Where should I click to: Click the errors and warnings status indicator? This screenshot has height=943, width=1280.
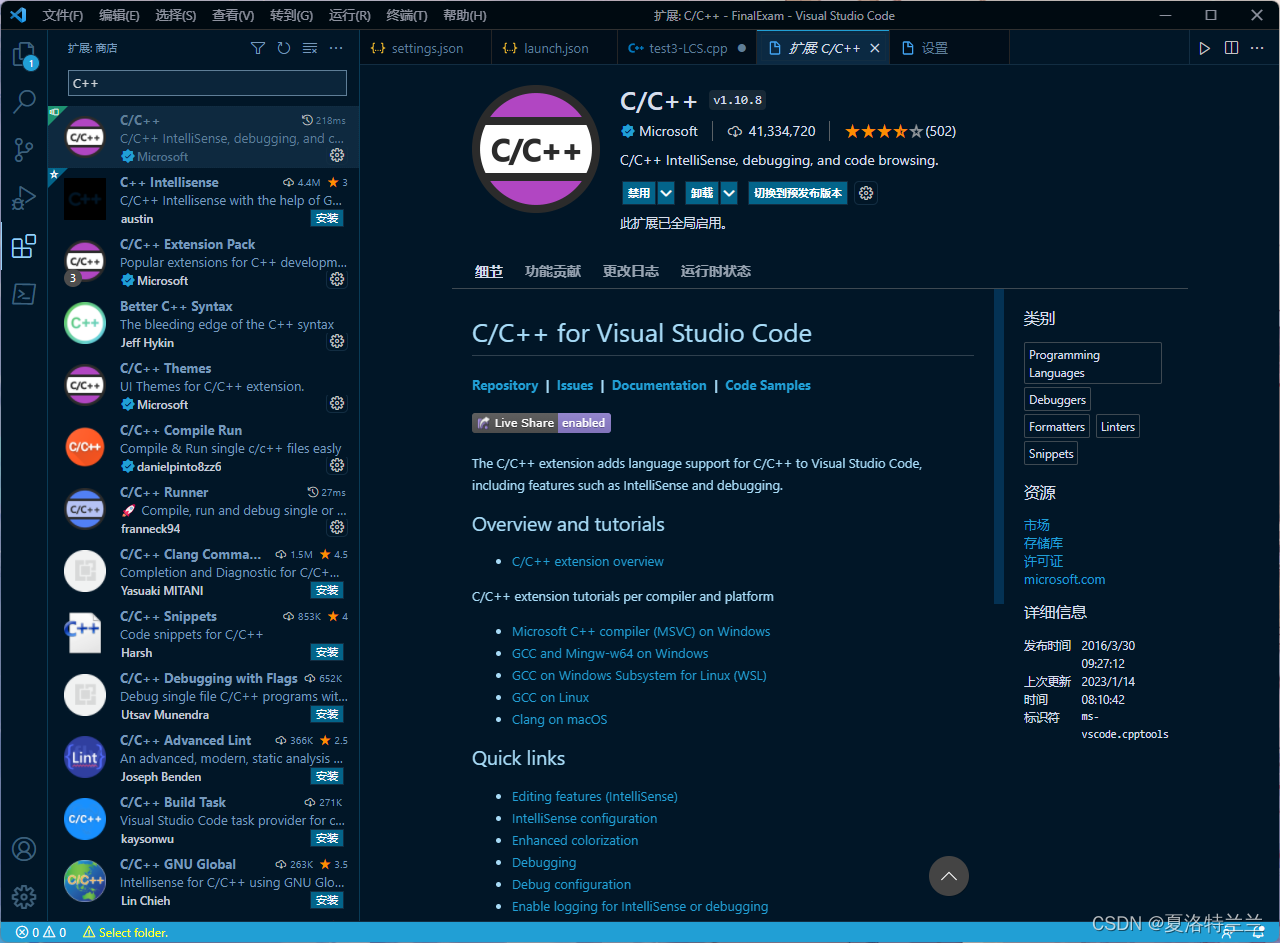(41, 932)
